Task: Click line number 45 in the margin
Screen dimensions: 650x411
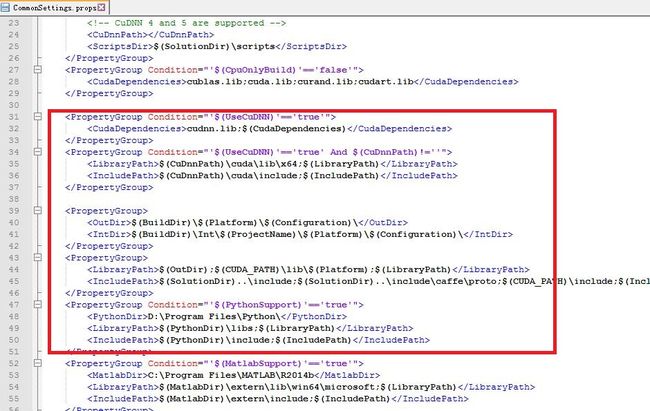Action: [14, 281]
